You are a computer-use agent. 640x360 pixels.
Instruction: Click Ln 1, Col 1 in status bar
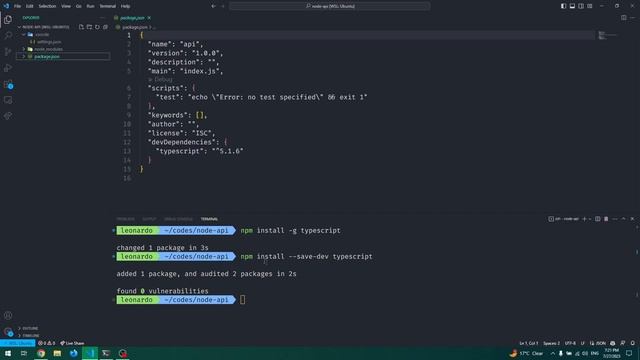pos(529,343)
